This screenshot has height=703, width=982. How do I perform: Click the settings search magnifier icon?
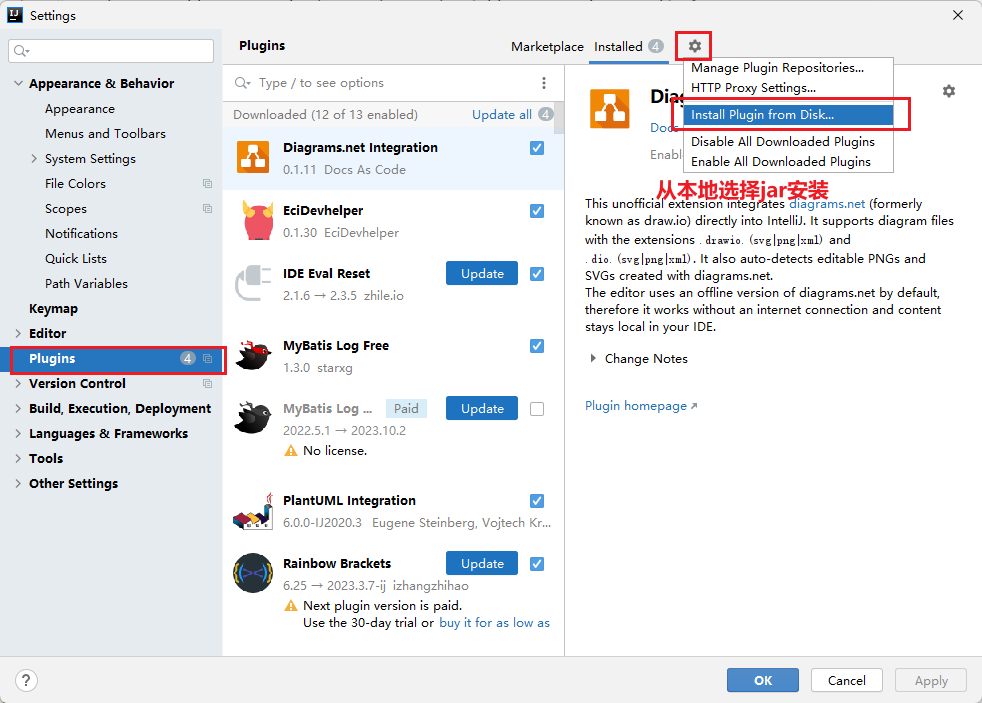pos(22,51)
